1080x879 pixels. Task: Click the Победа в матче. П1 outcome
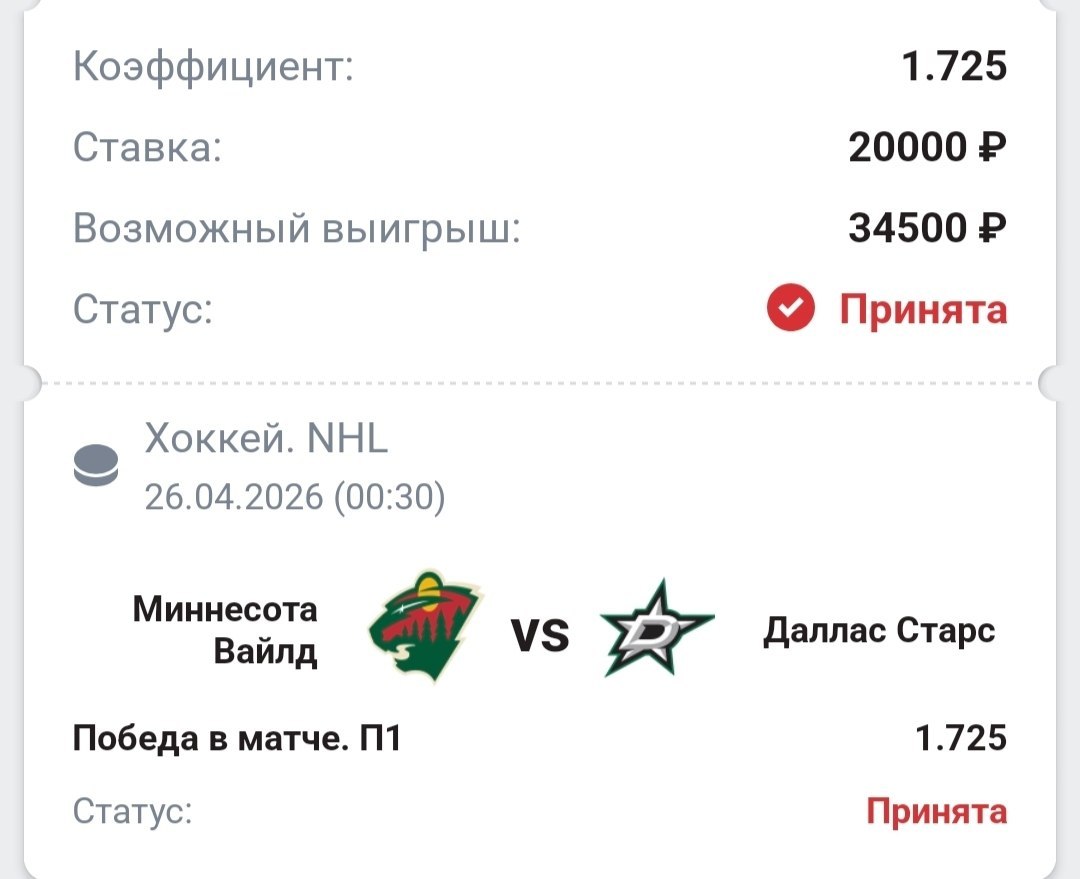click(237, 740)
